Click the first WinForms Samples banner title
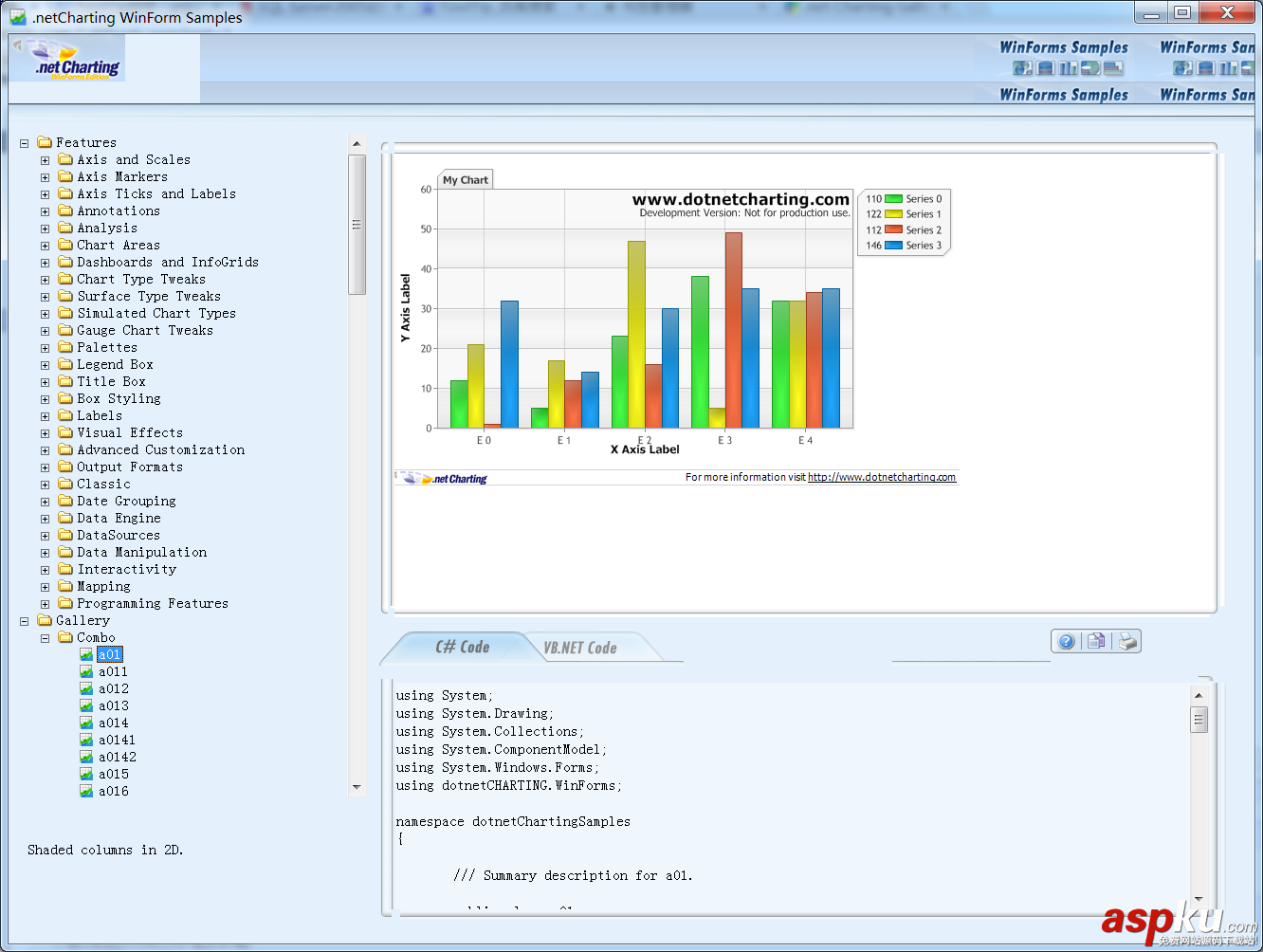The width and height of the screenshot is (1263, 952). click(1064, 47)
